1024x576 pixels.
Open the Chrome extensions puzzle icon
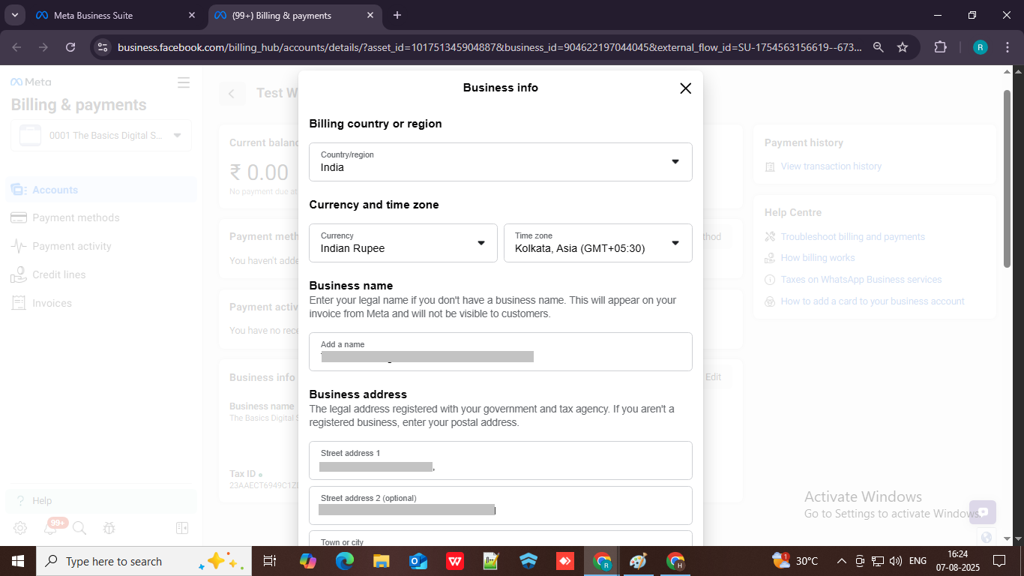[x=940, y=47]
